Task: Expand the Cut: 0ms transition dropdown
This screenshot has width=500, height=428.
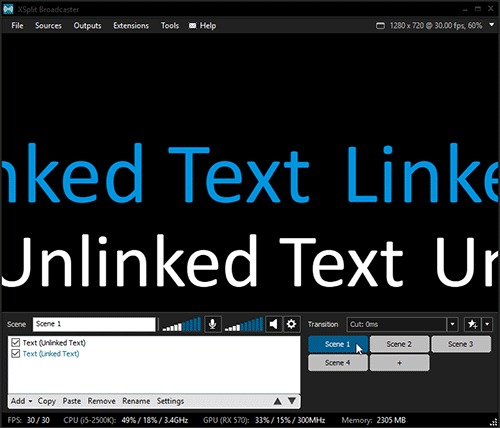Action: click(452, 324)
